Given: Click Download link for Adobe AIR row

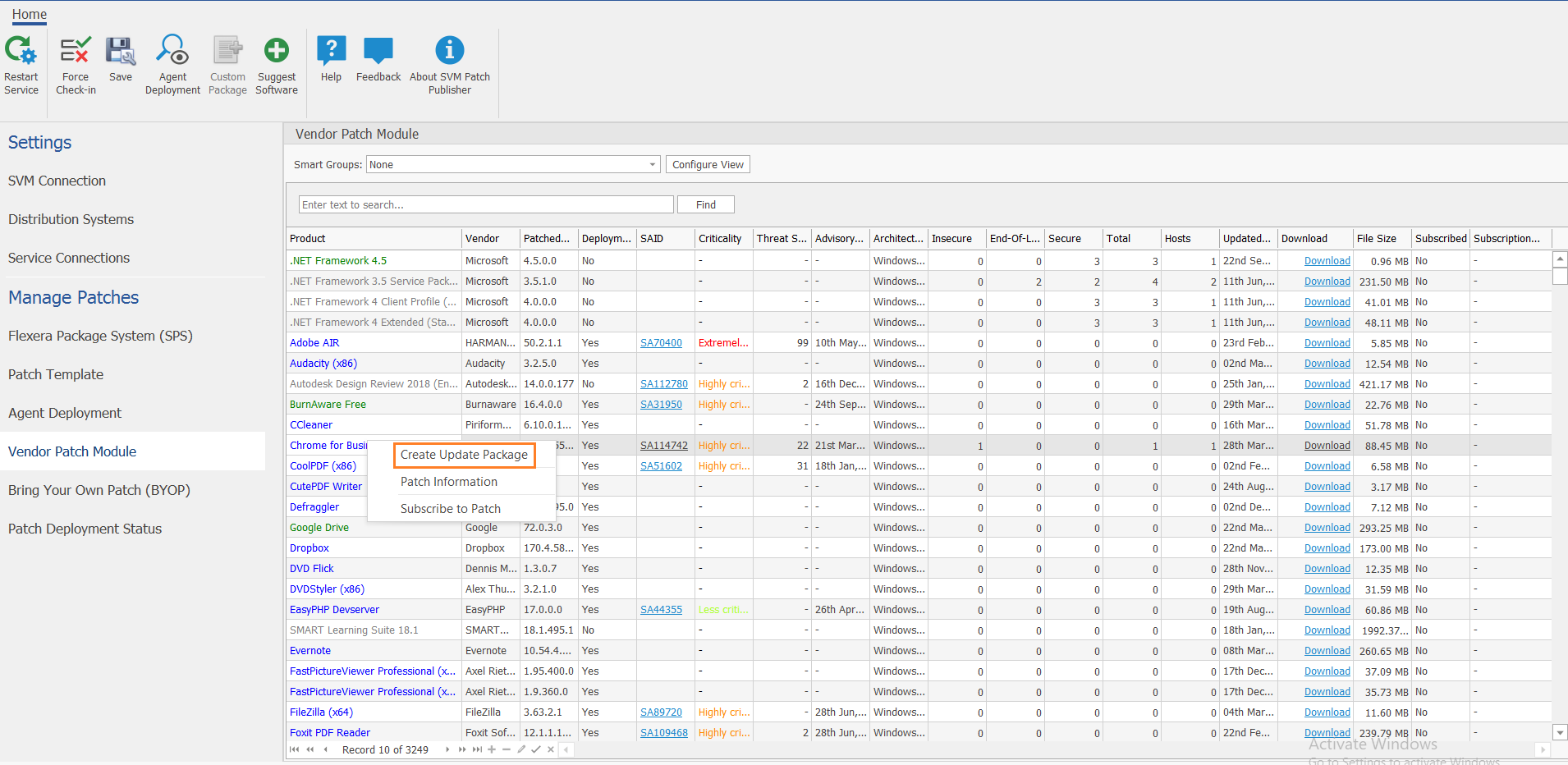Looking at the screenshot, I should tap(1327, 343).
